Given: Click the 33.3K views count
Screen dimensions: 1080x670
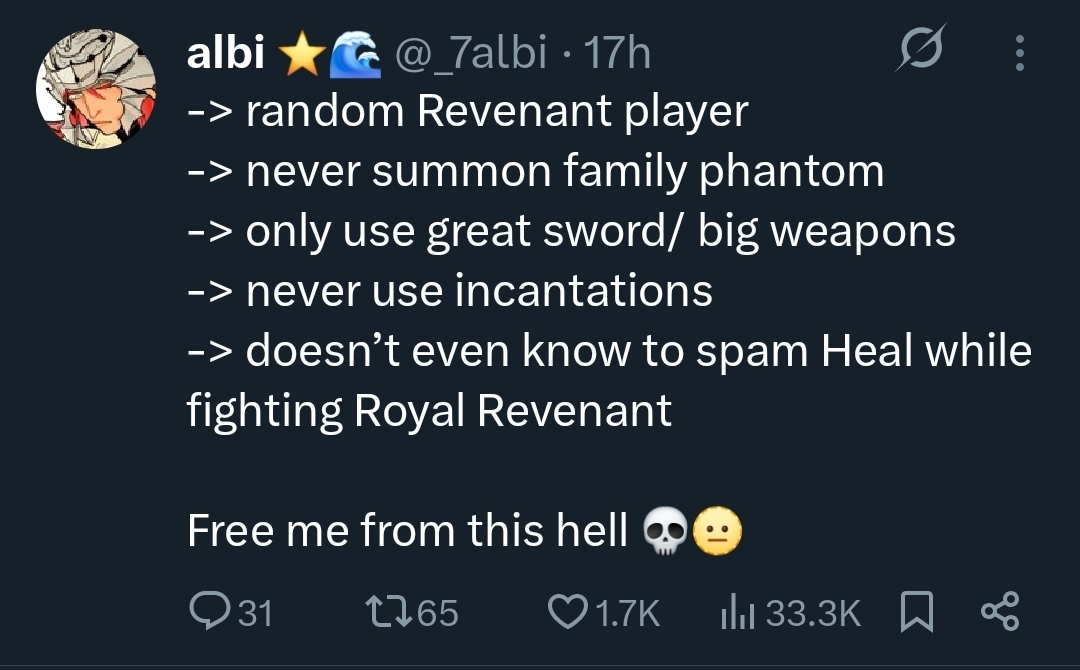Looking at the screenshot, I should coord(813,613).
